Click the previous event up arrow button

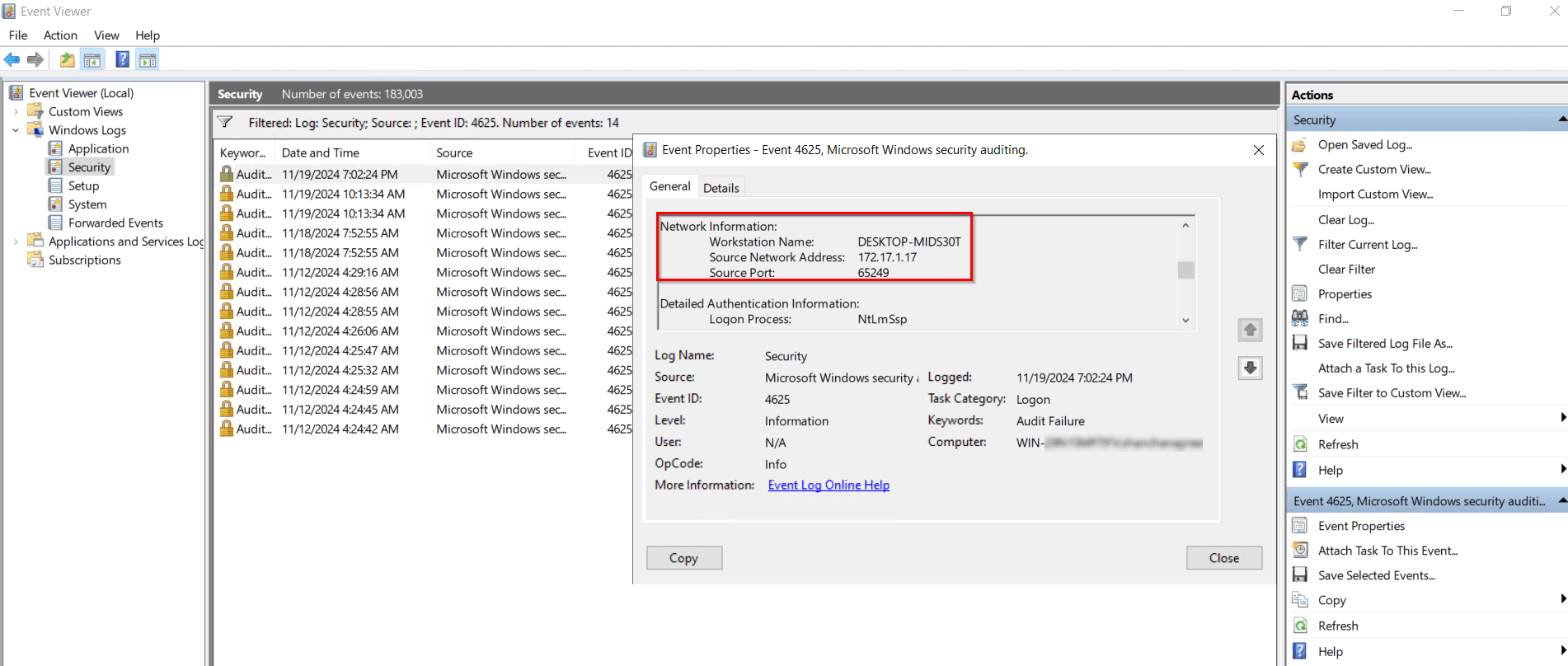pos(1250,330)
